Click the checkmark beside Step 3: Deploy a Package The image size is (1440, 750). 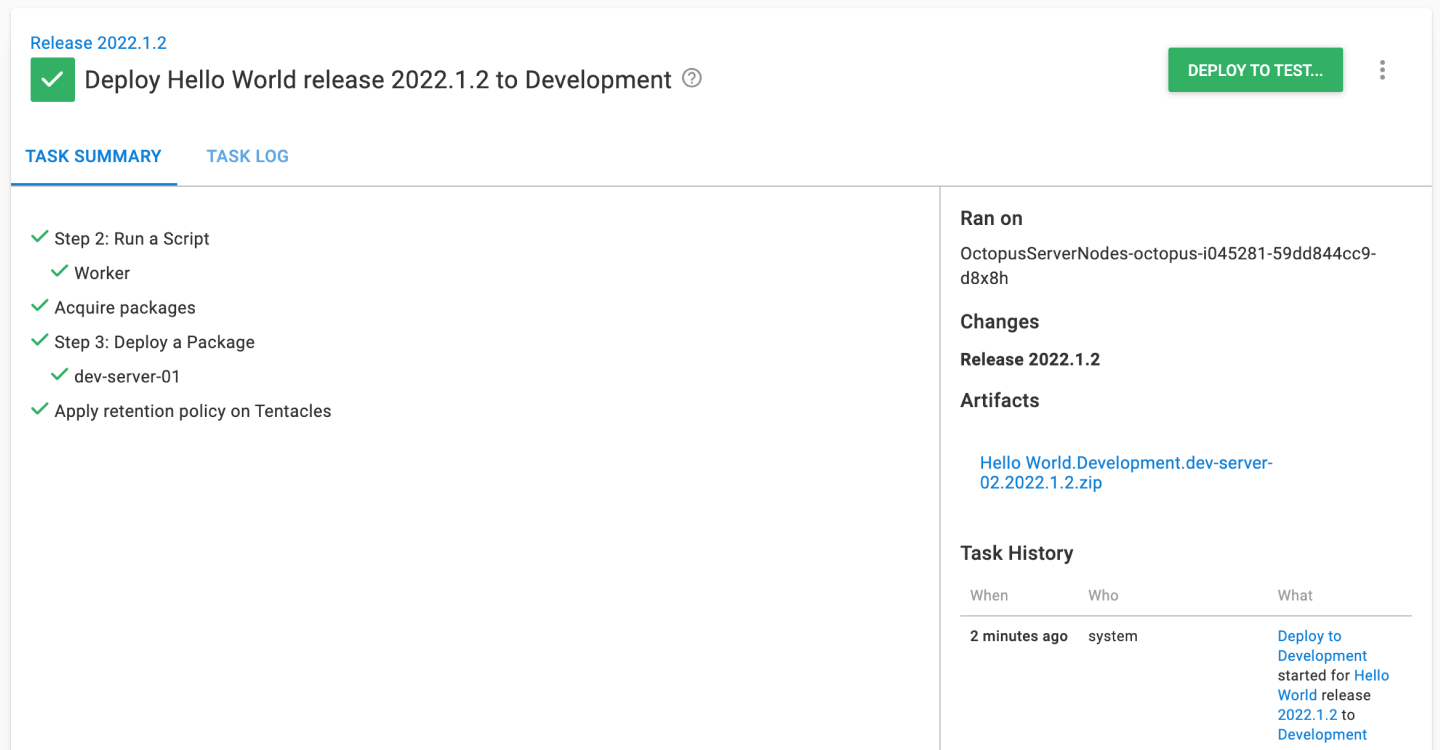[x=39, y=340]
